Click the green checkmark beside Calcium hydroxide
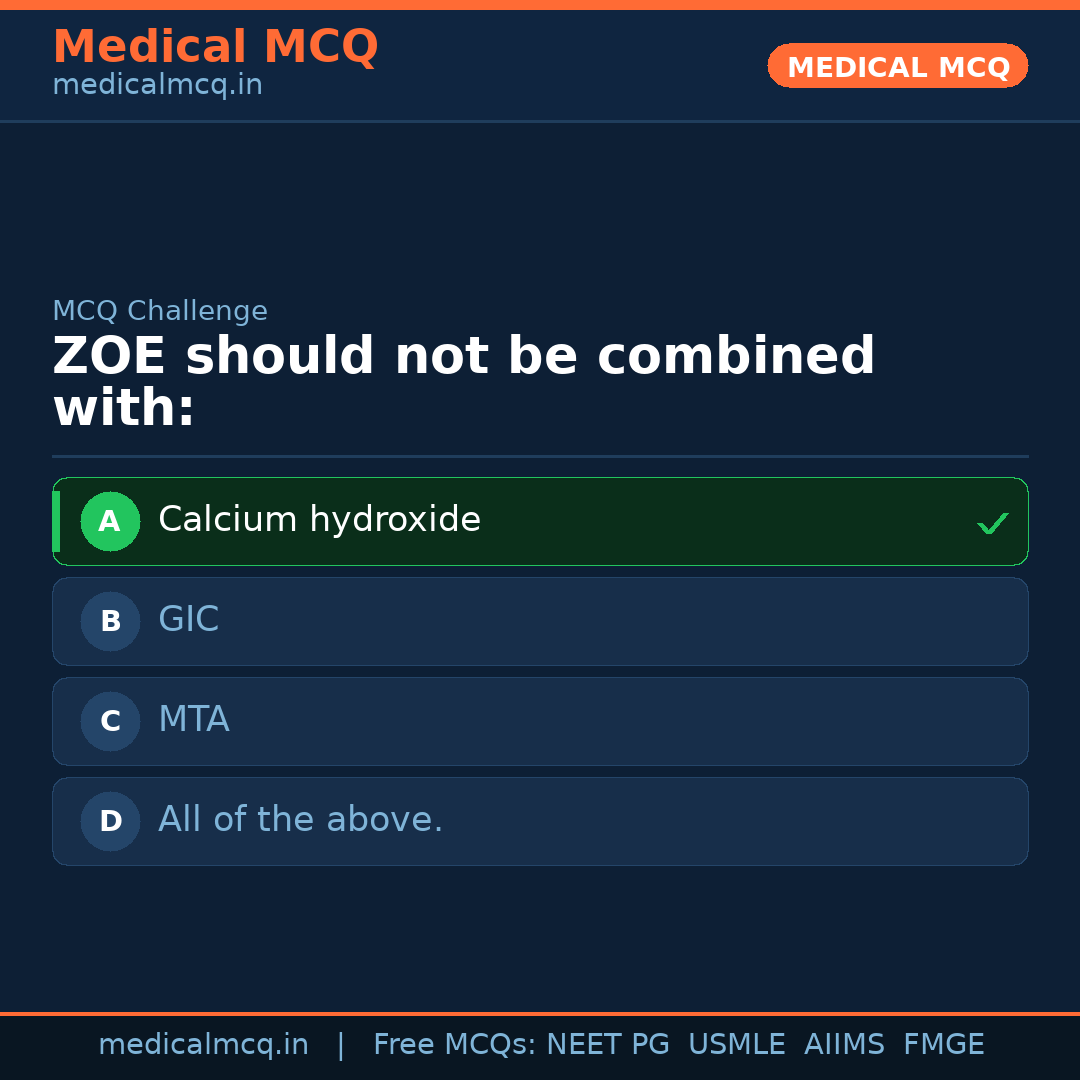The image size is (1080, 1080). pyautogui.click(x=992, y=523)
